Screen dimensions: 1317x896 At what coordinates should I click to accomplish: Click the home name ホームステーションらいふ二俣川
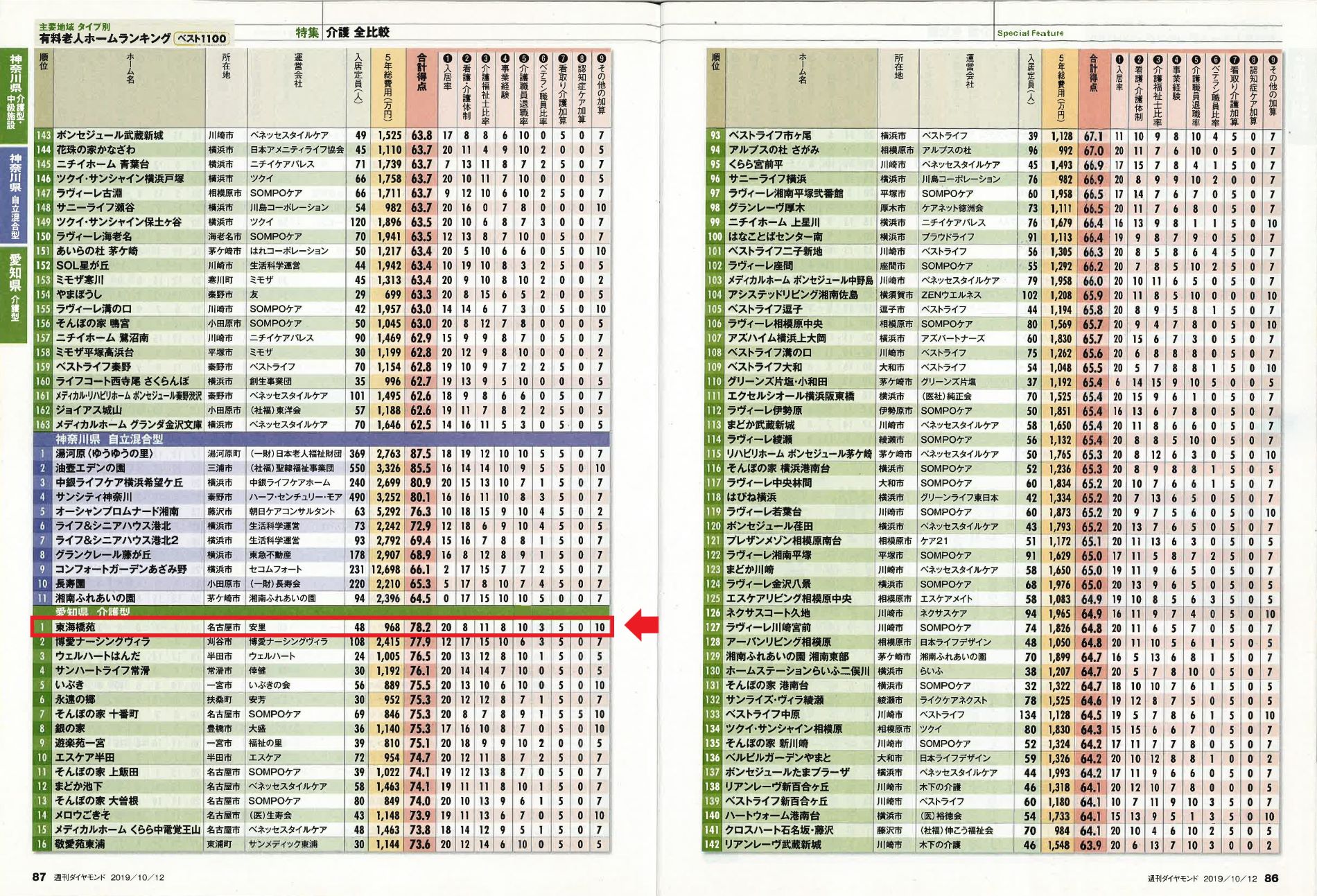pos(798,671)
